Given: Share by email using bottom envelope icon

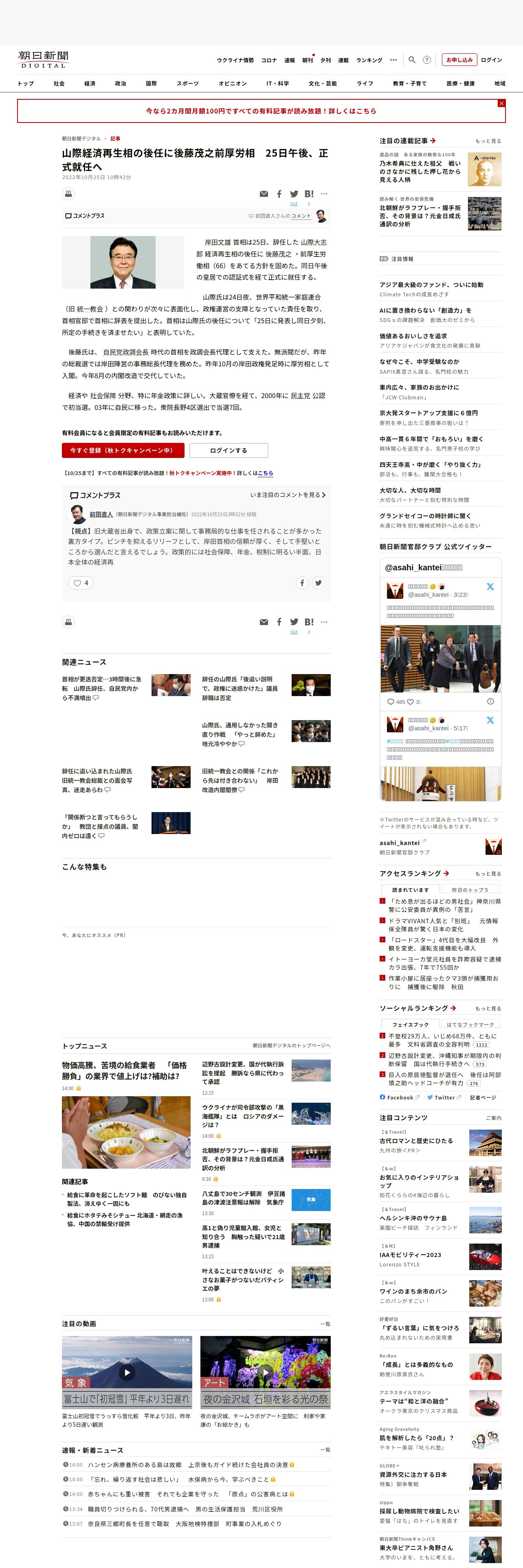Looking at the screenshot, I should [x=264, y=622].
